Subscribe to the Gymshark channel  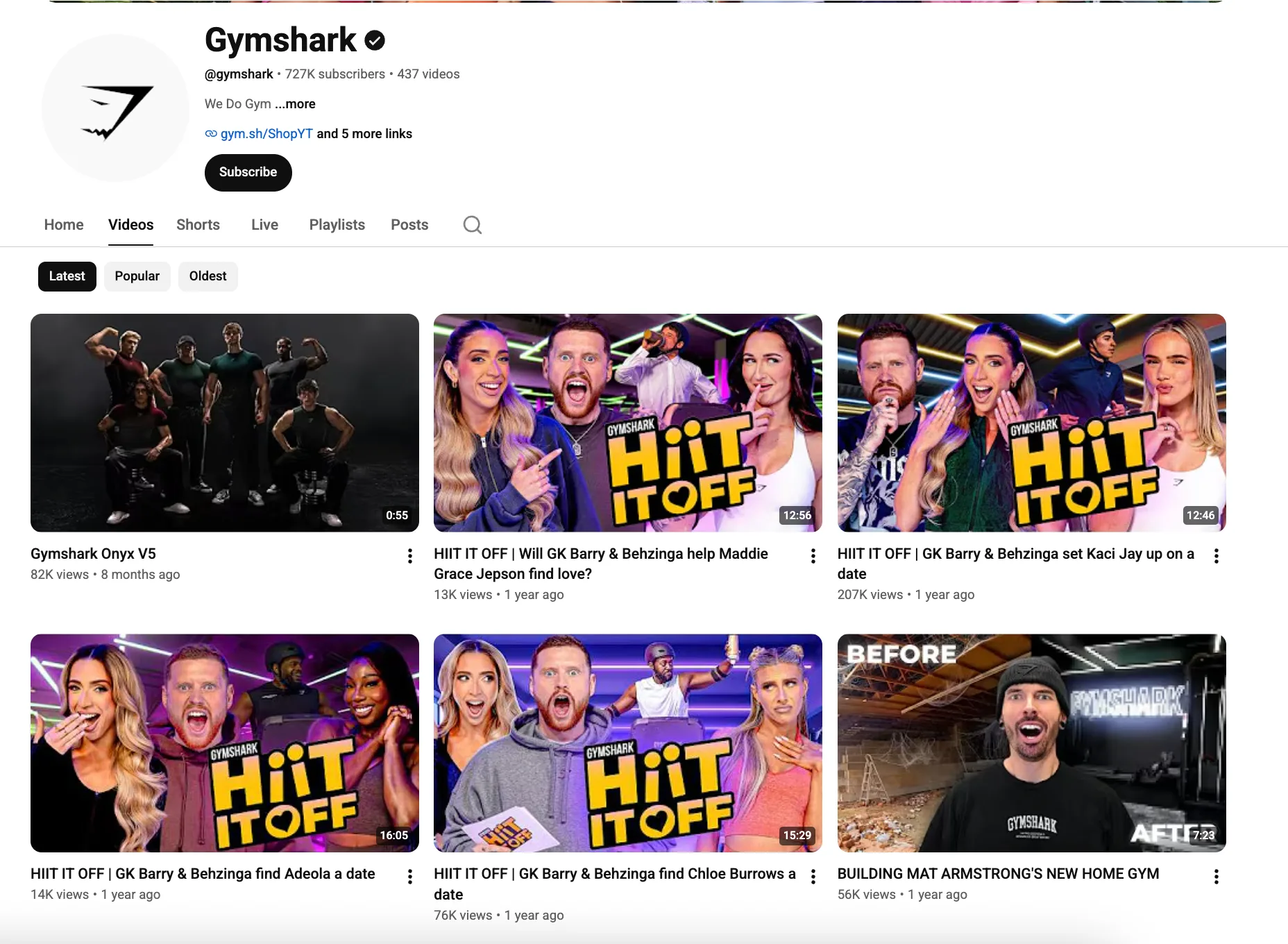(248, 172)
